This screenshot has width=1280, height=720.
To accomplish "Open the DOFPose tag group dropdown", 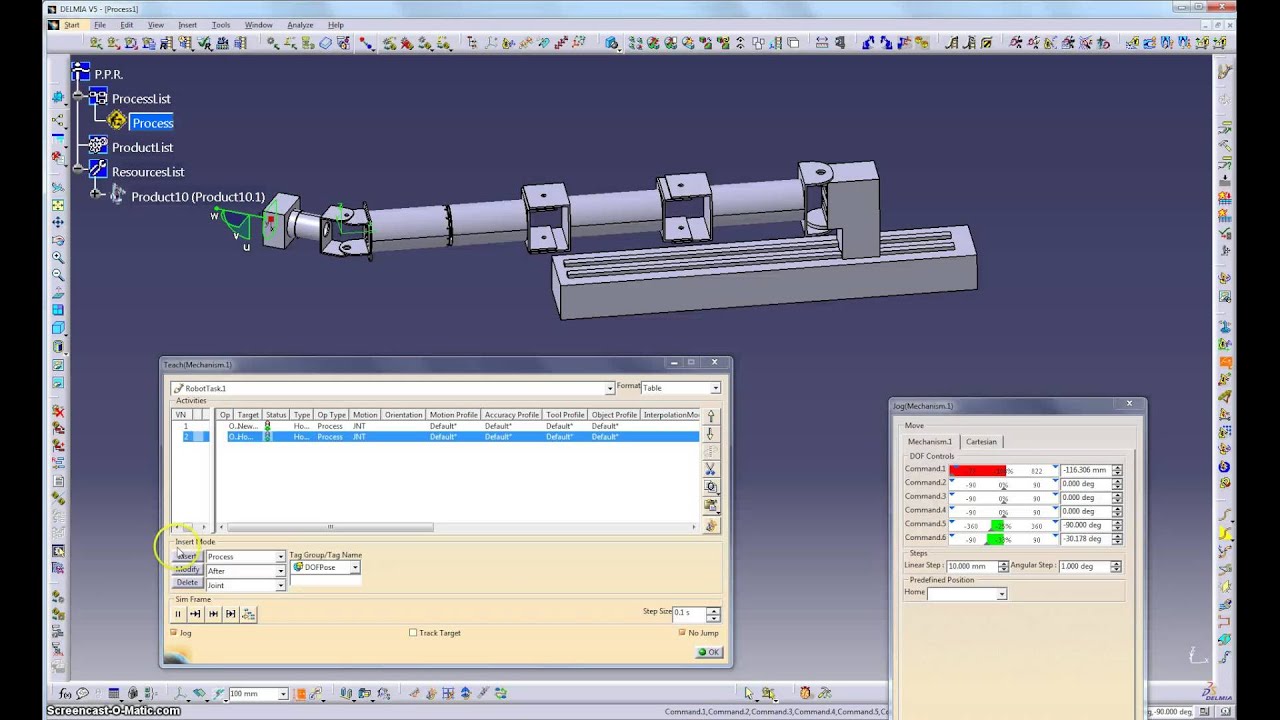I will point(355,567).
